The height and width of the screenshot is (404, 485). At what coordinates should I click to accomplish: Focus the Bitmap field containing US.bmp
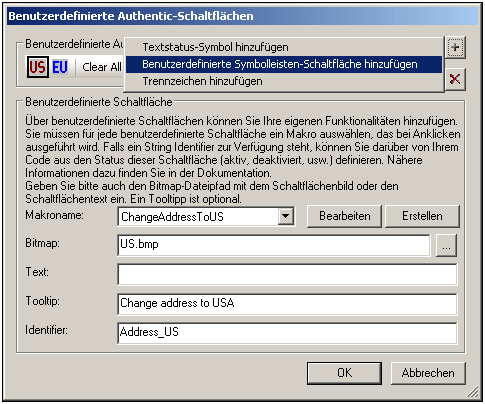[x=274, y=245]
